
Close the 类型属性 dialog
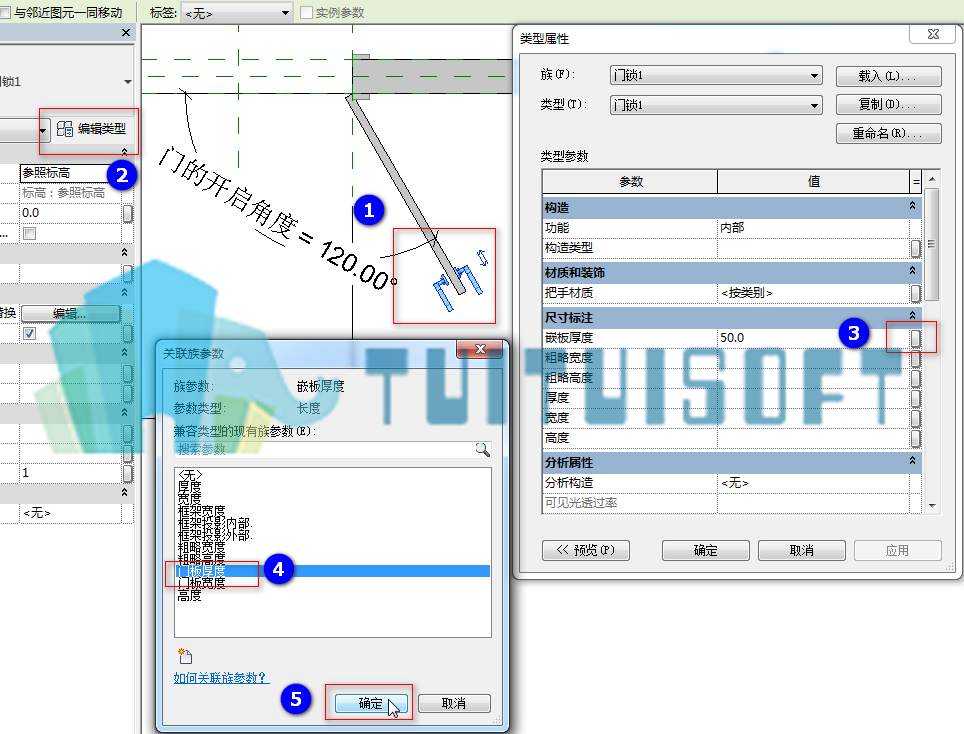coord(933,34)
